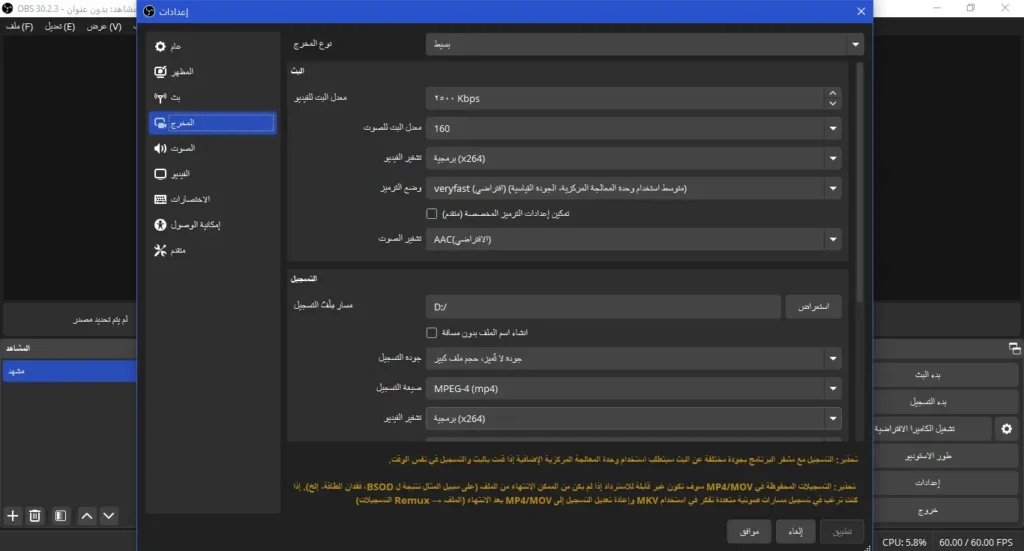Decrease video bitrate with down stepper arrow
Viewport: 1024px width, 551px height.
(833, 103)
